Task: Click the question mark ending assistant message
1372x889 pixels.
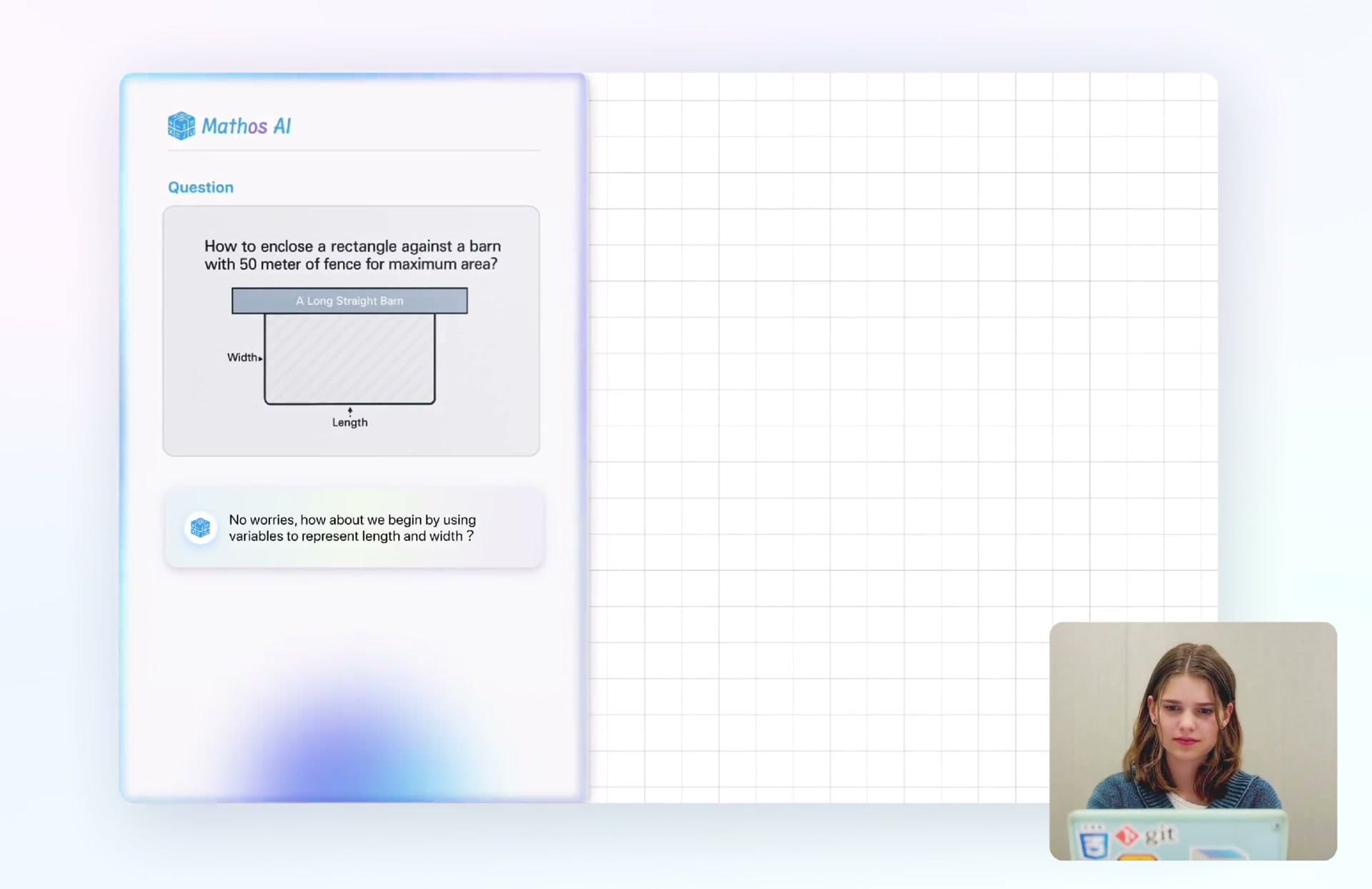Action: pyautogui.click(x=469, y=536)
